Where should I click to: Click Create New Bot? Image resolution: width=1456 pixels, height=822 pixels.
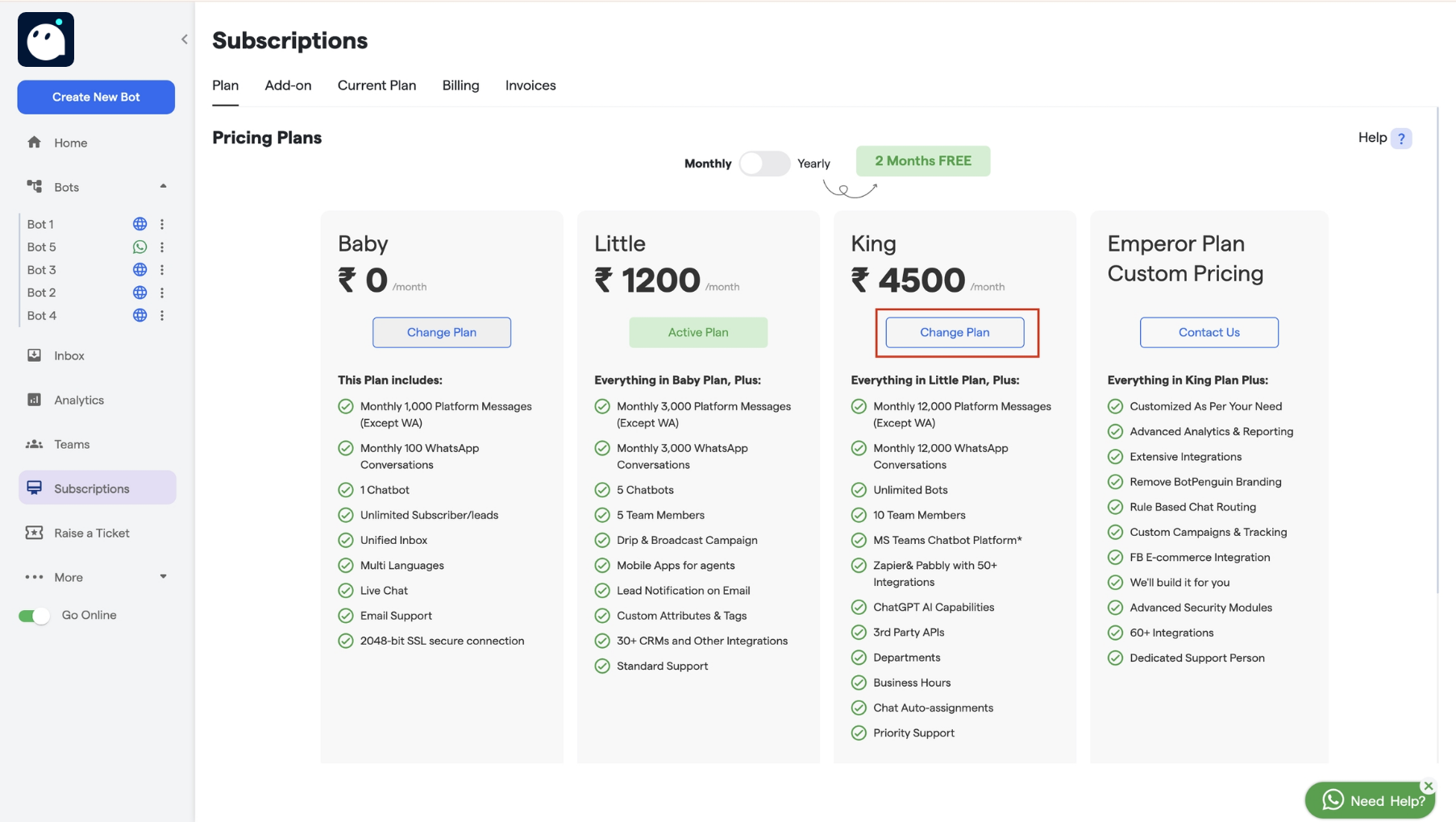(95, 97)
